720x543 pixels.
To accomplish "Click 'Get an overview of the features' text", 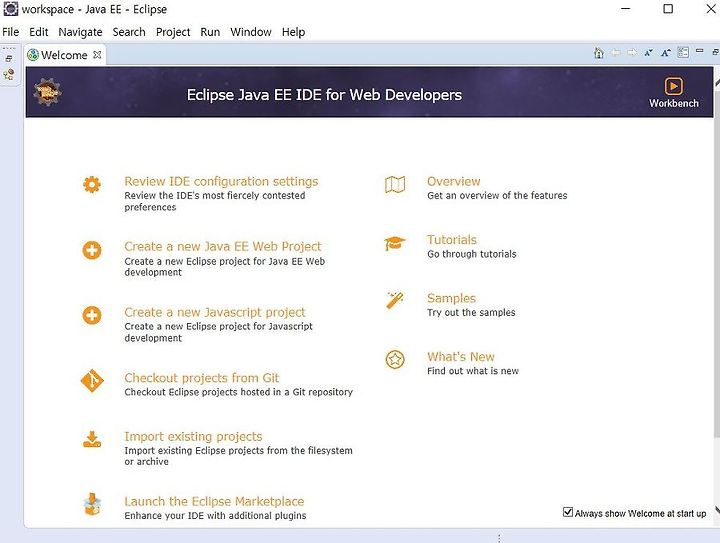I will [497, 196].
